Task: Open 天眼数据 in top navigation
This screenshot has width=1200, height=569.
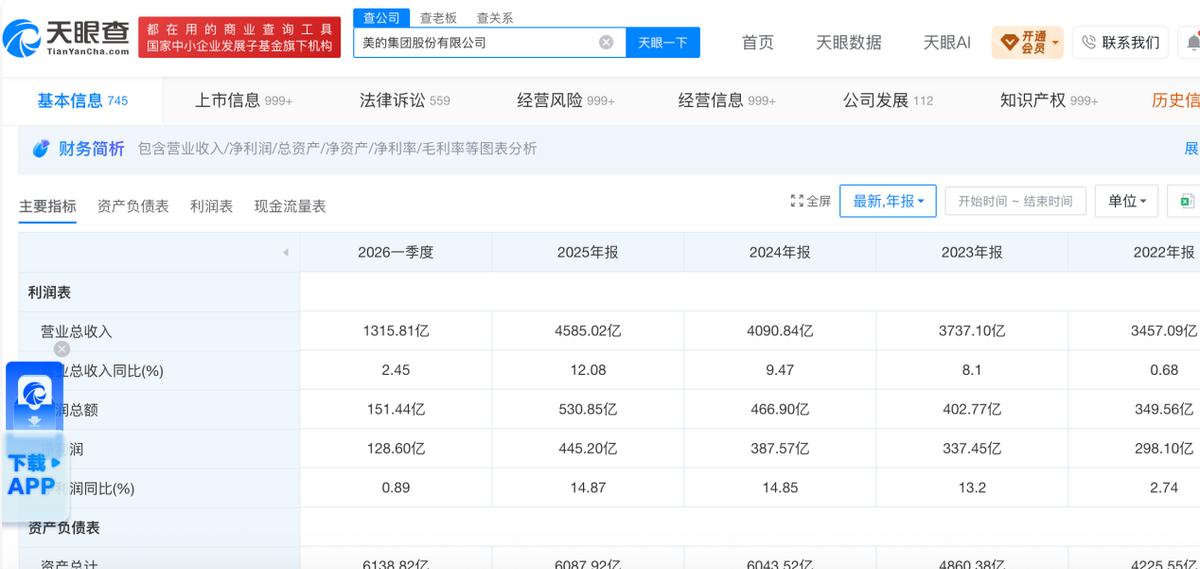Action: tap(849, 42)
